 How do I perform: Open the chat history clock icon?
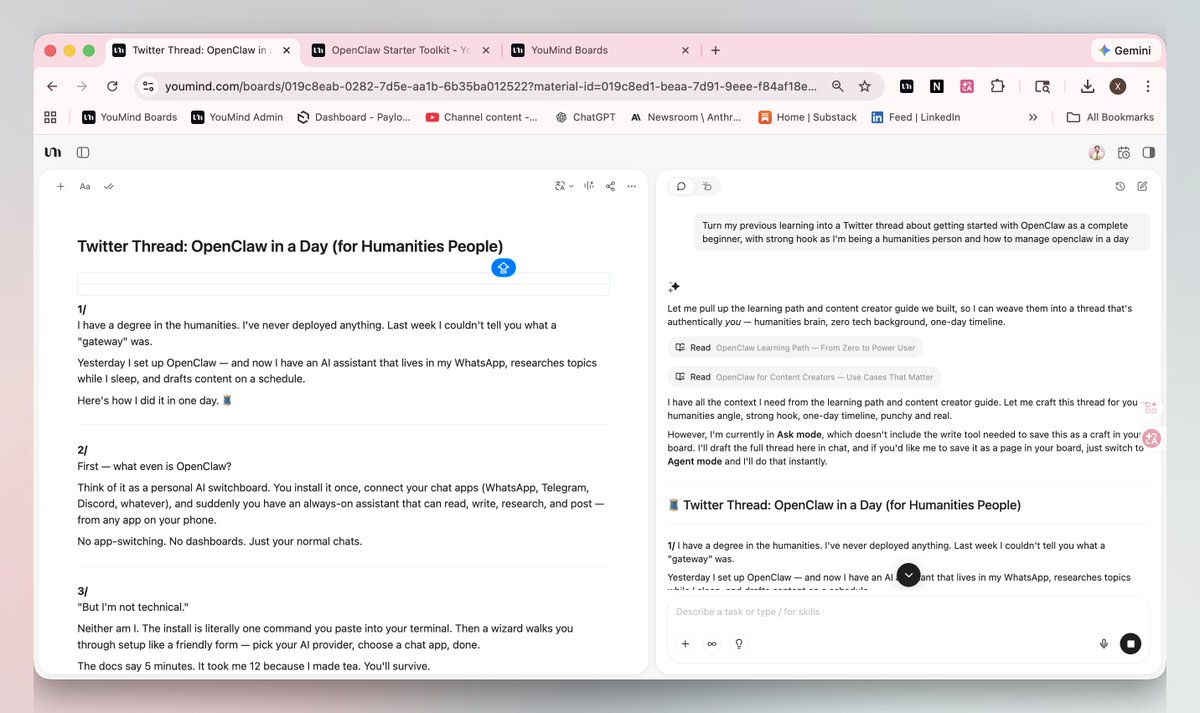click(x=1120, y=186)
